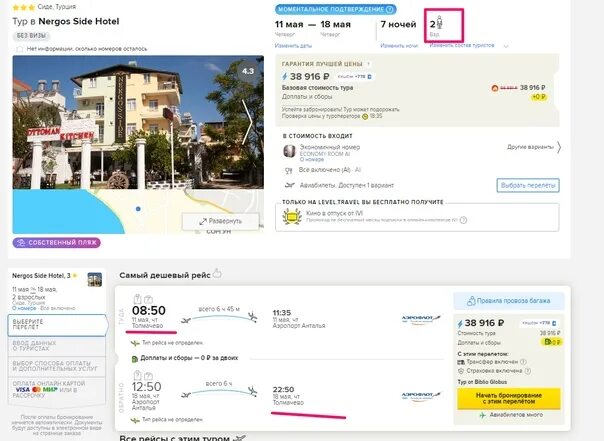Click 'Изменить ночи' link
This screenshot has width=604, height=441.
click(399, 46)
